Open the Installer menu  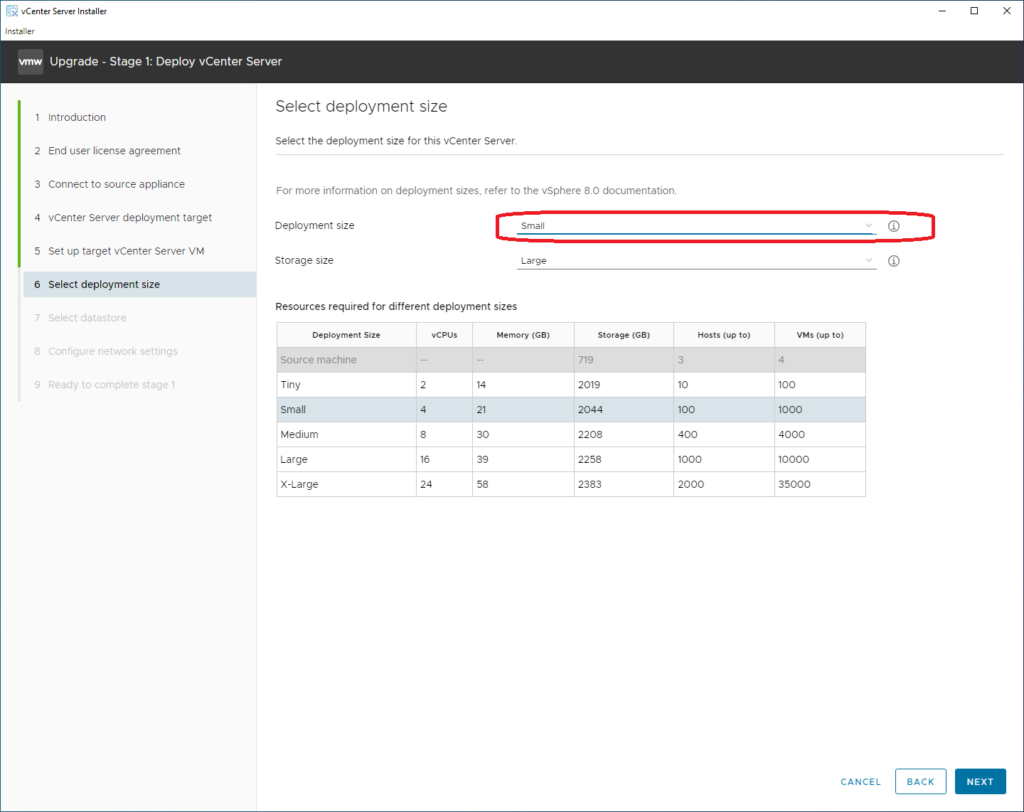point(20,31)
